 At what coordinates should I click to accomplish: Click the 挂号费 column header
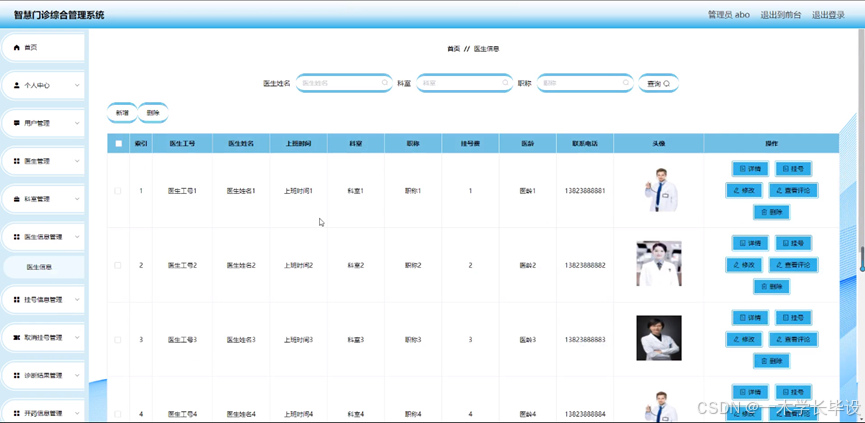(470, 143)
